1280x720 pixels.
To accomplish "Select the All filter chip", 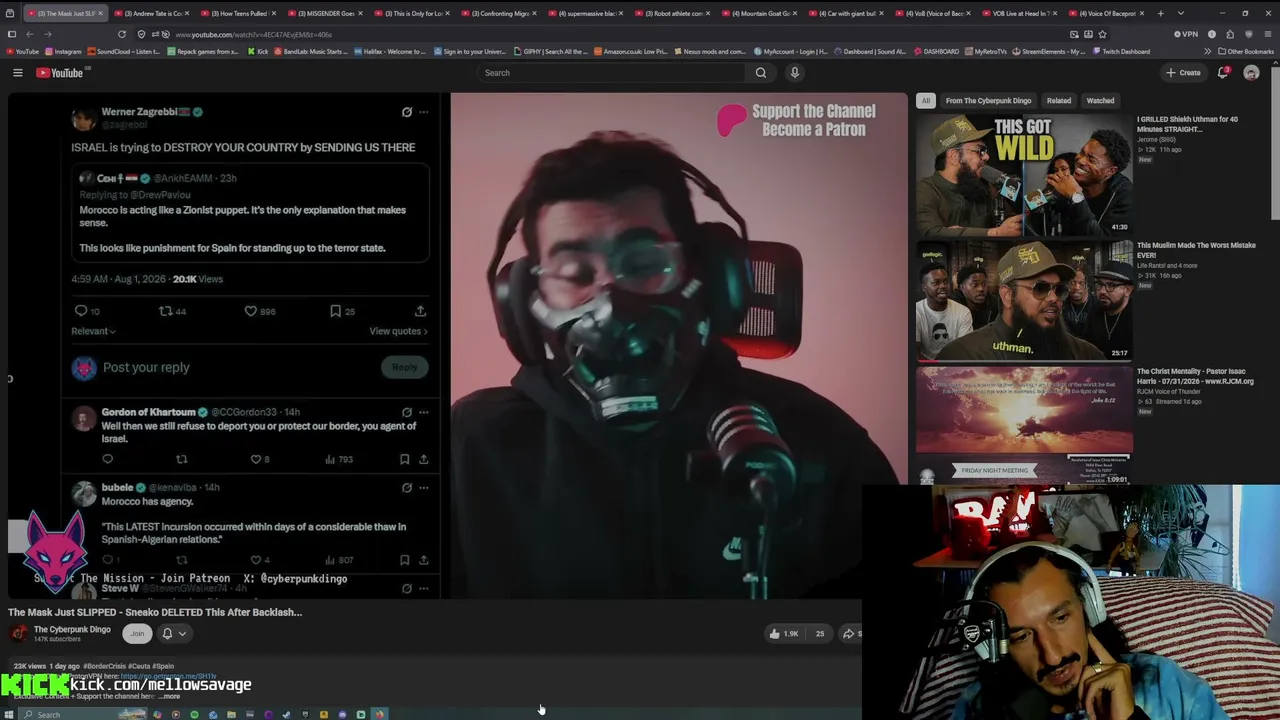I will click(x=926, y=100).
